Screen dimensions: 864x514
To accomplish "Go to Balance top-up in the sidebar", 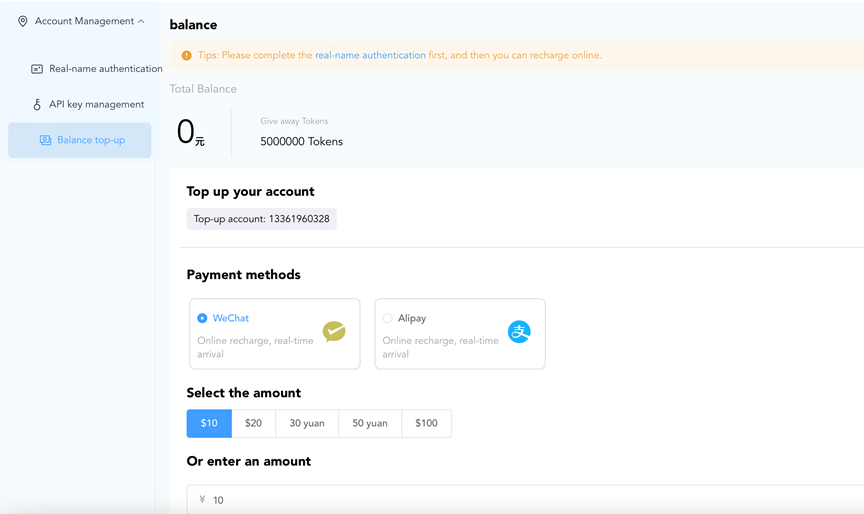I will click(x=91, y=140).
